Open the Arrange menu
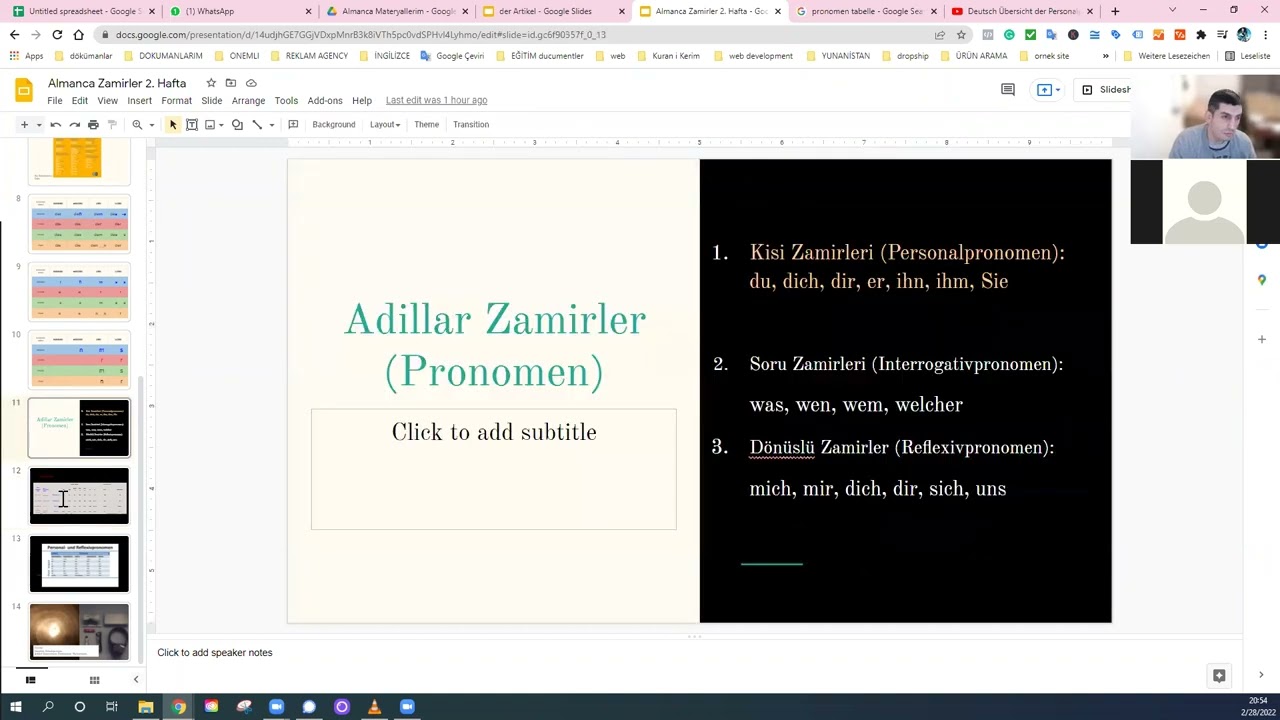This screenshot has height=720, width=1280. pos(249,101)
